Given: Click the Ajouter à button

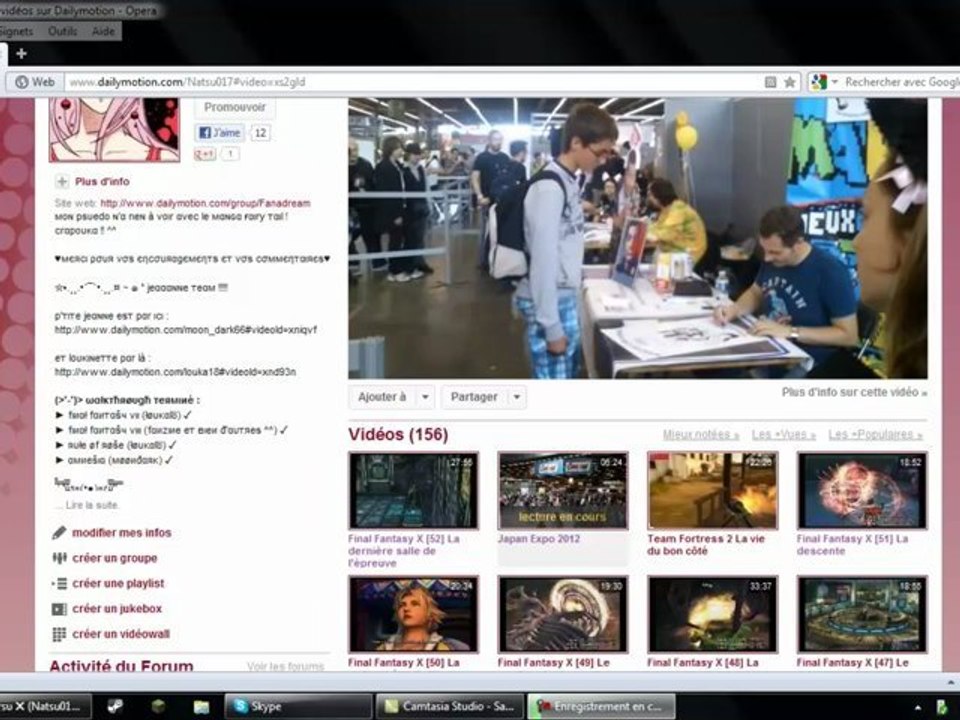Looking at the screenshot, I should pos(382,397).
